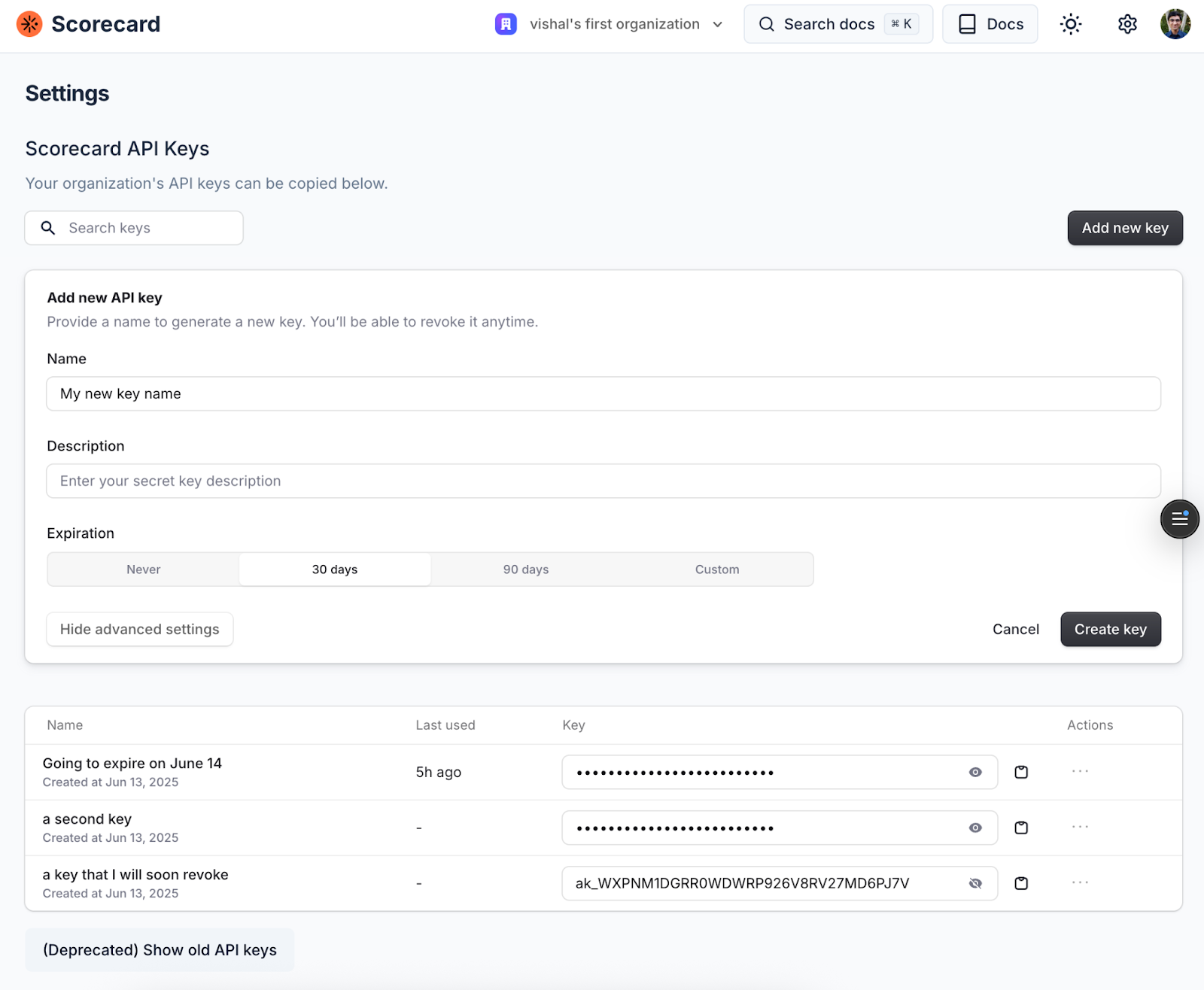Viewport: 1204px width, 990px height.
Task: Show the 'Going to expire on June 14' key
Action: (x=974, y=772)
